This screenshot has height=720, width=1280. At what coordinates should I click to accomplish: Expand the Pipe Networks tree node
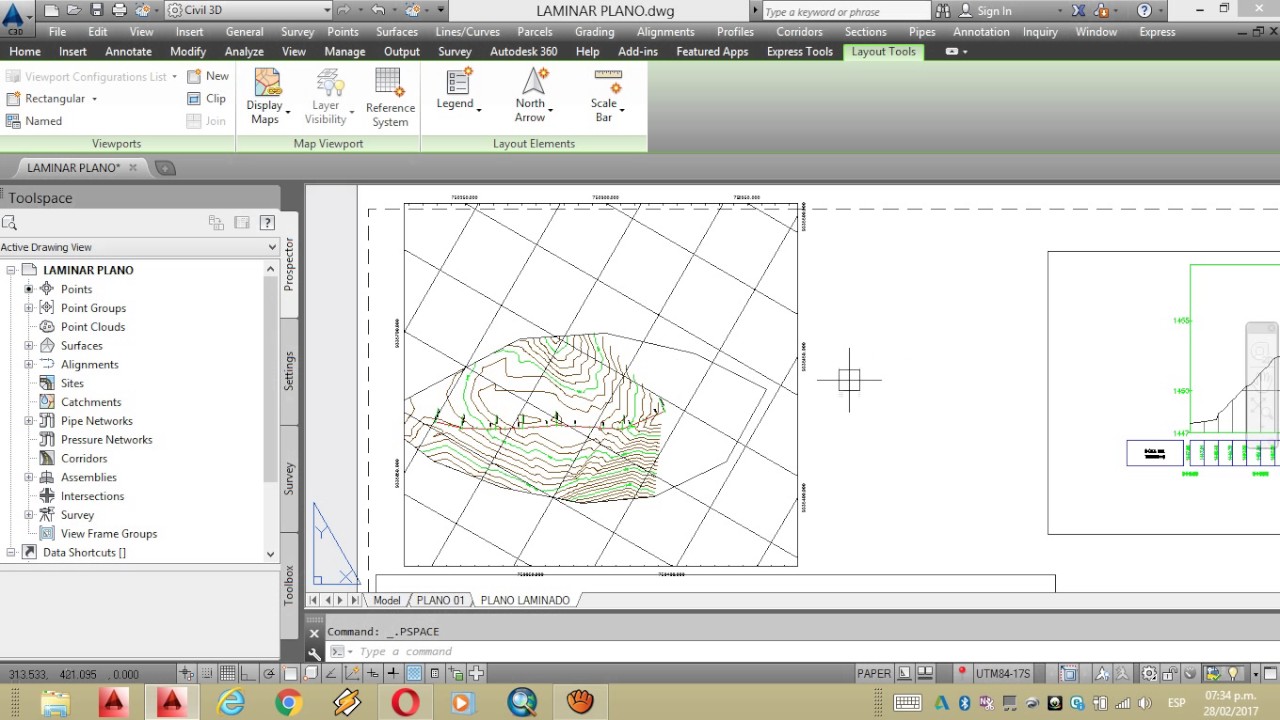(x=29, y=421)
